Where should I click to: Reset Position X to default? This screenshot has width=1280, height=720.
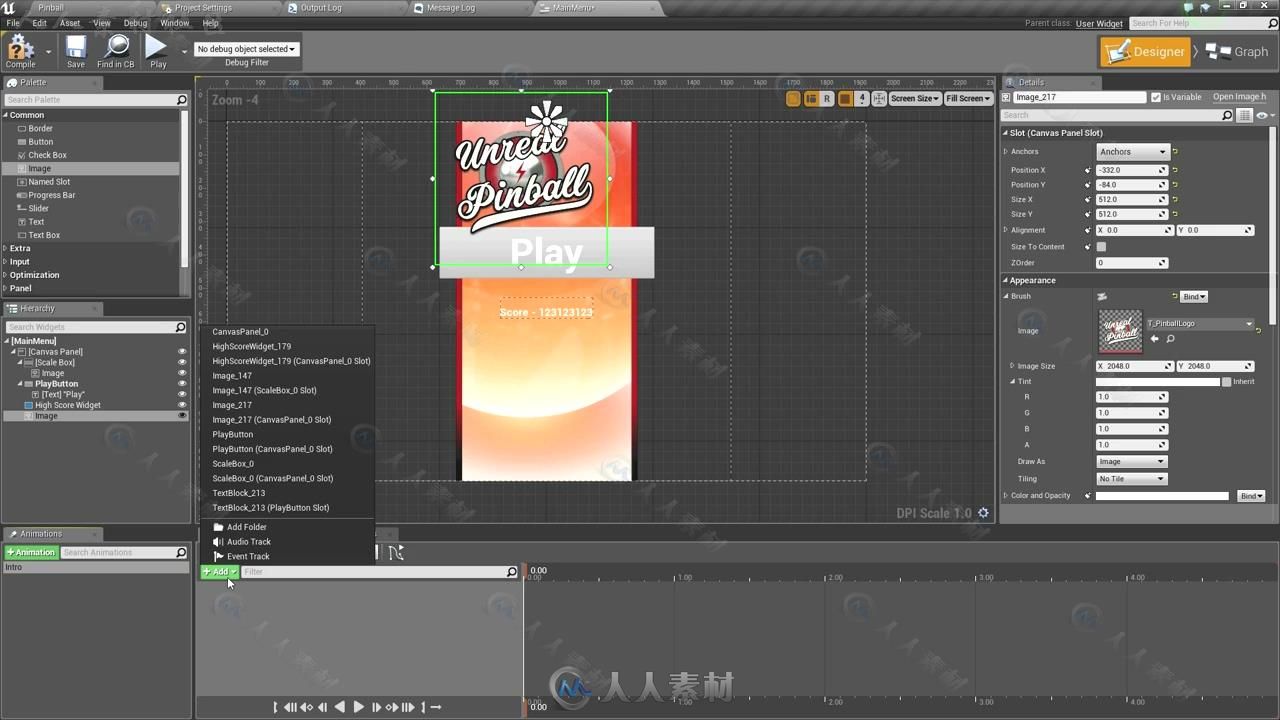(1175, 170)
